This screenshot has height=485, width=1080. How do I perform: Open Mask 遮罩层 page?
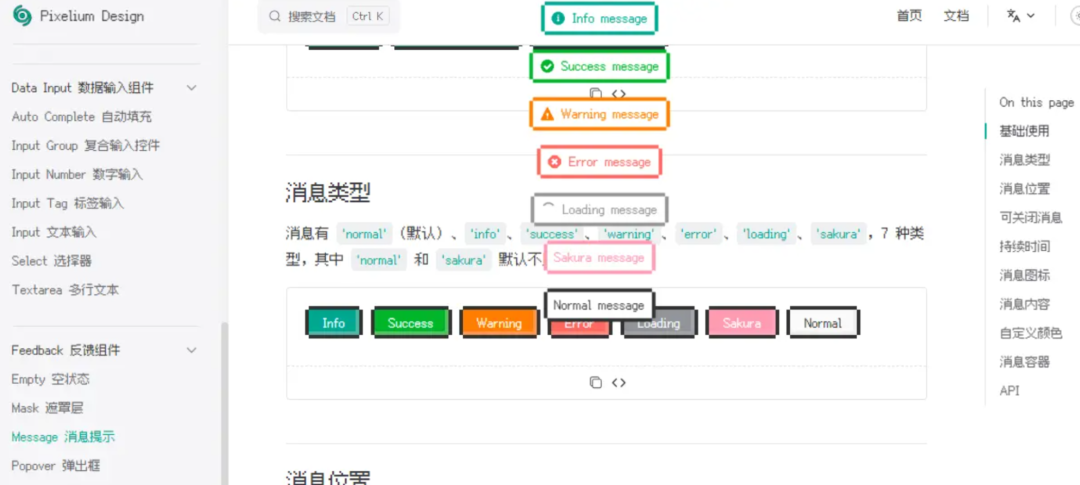pos(47,409)
